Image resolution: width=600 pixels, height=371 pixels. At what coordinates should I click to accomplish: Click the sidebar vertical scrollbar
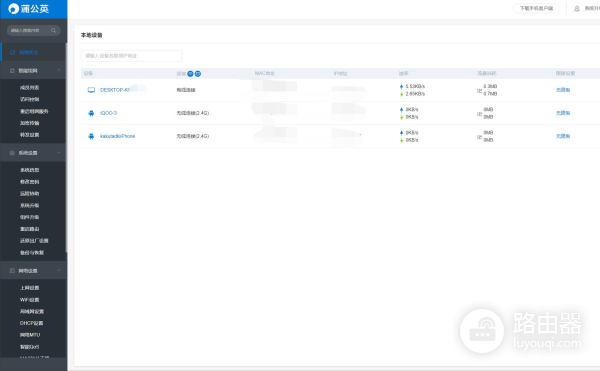pyautogui.click(x=66, y=148)
